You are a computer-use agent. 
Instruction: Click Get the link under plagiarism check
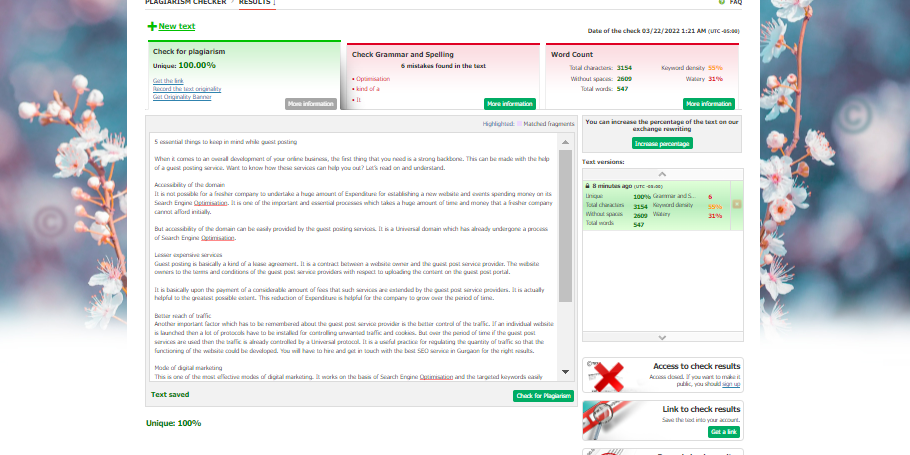pos(168,81)
